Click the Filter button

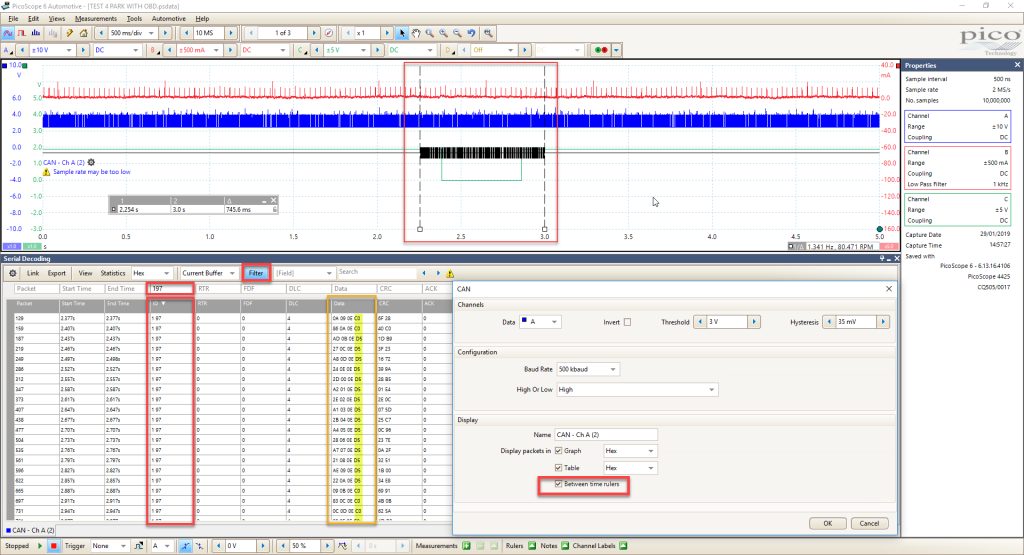[255, 273]
